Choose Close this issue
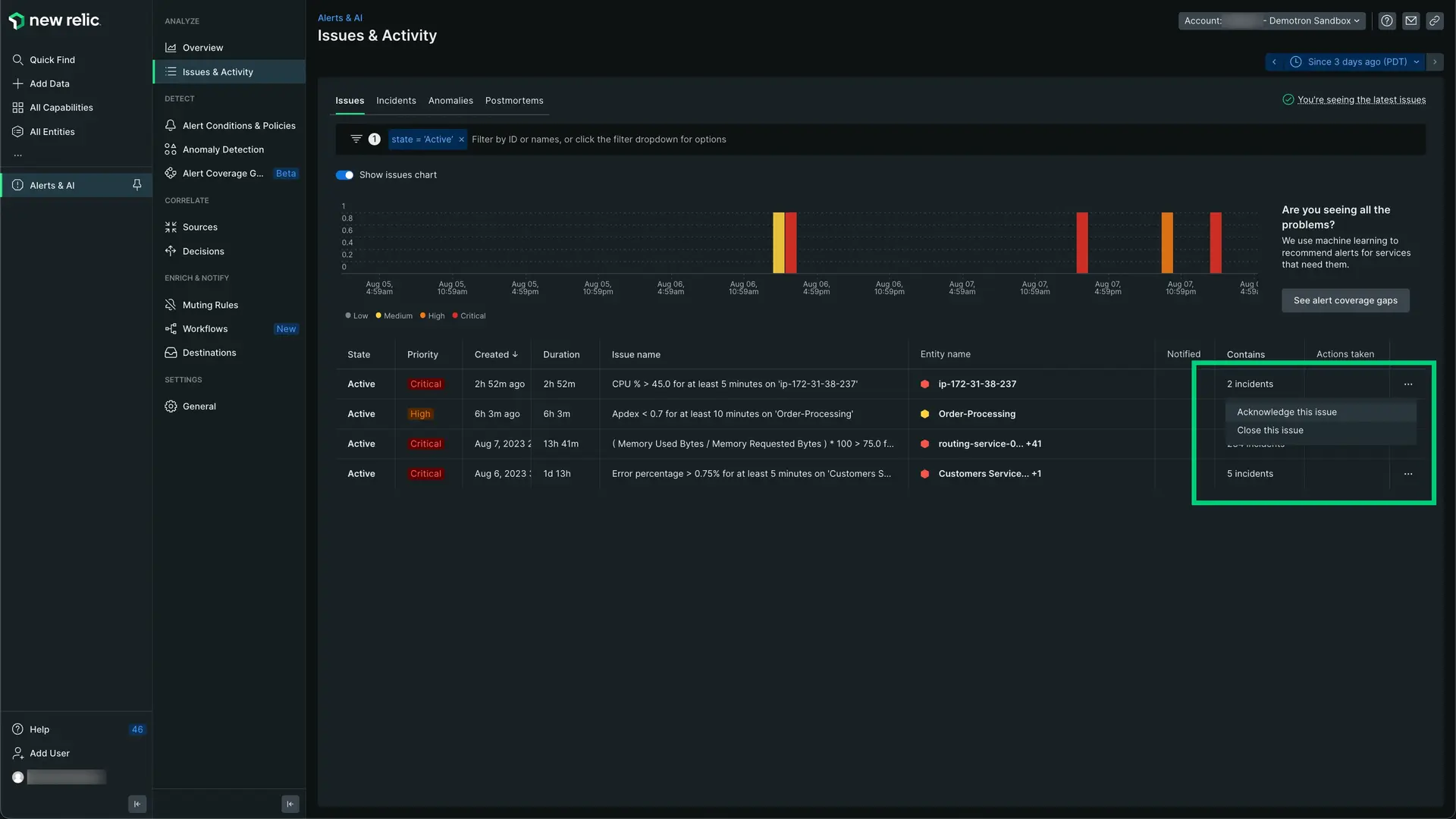Image resolution: width=1456 pixels, height=819 pixels. coord(1320,431)
